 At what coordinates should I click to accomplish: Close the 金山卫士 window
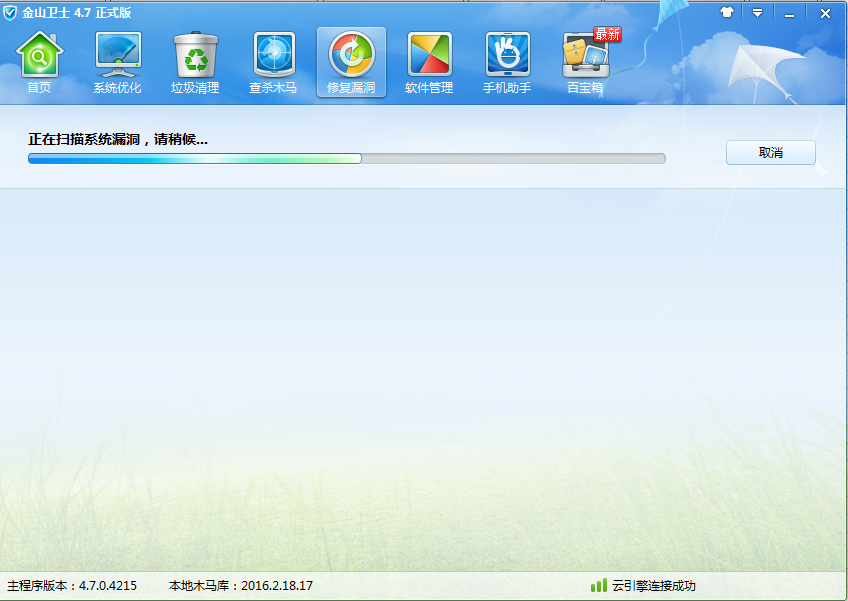[x=825, y=13]
